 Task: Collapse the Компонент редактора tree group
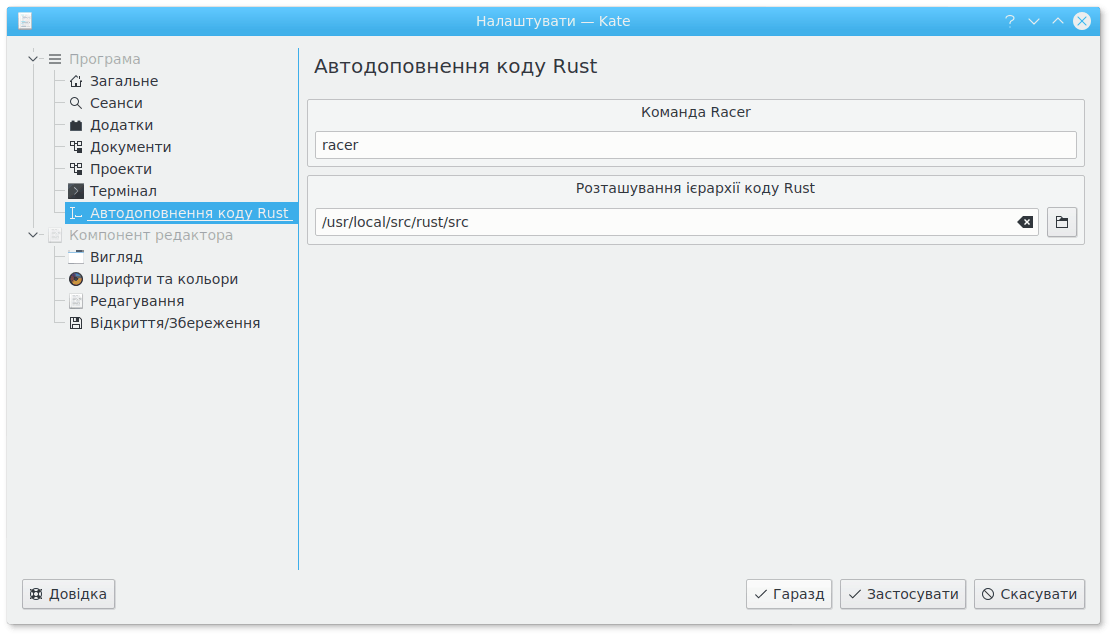[33, 235]
